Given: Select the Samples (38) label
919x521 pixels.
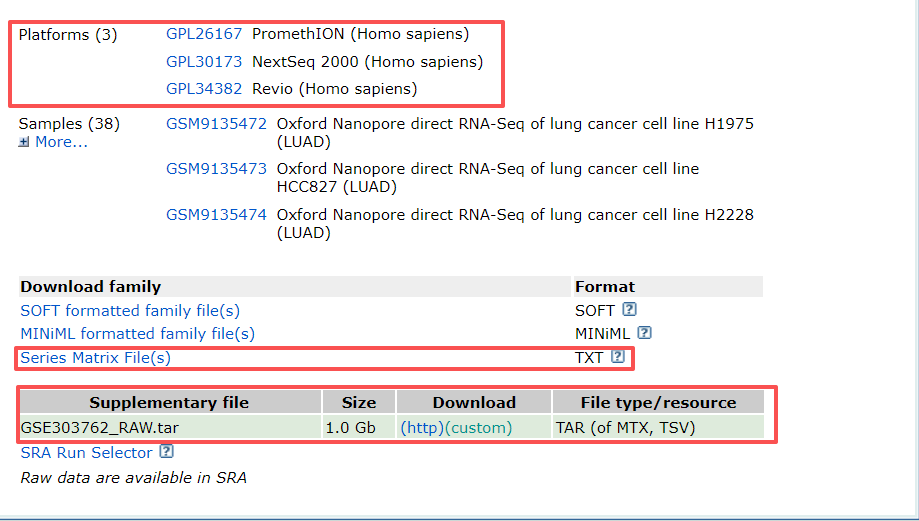Looking at the screenshot, I should pos(69,124).
